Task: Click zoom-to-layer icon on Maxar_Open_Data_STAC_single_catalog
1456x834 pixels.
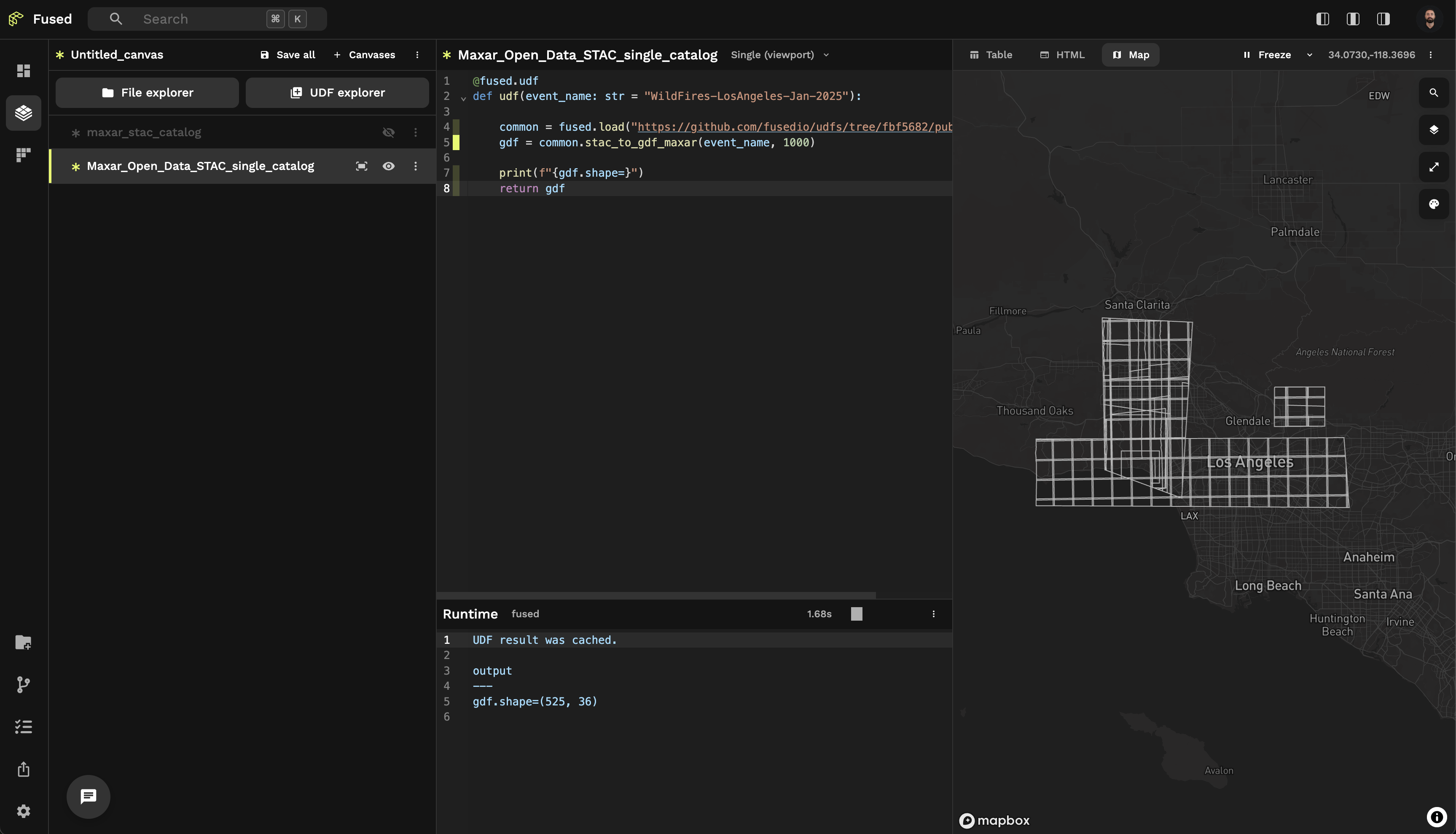Action: coord(361,166)
